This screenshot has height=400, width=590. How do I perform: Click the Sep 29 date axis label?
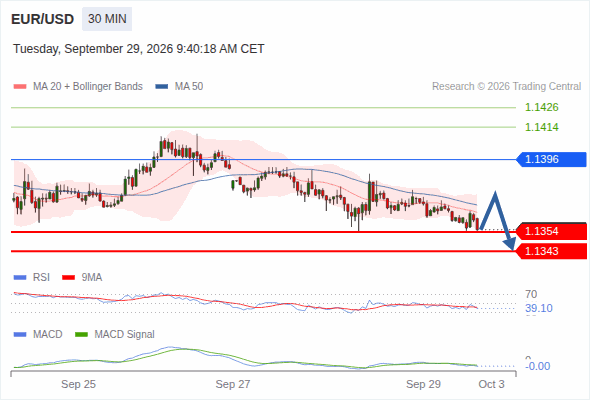click(x=423, y=384)
